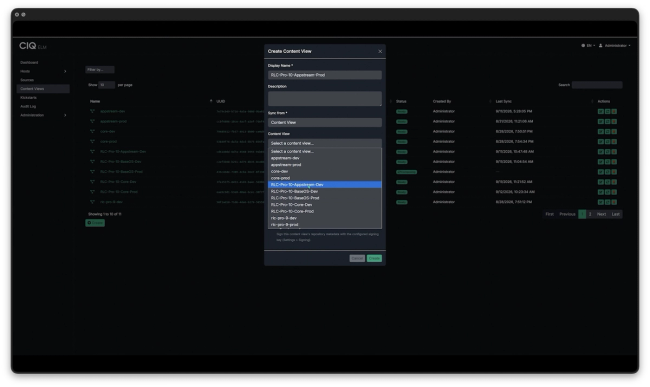Click the middle green action icon in appstream-dev row
The width and height of the screenshot is (650, 387).
tap(607, 111)
